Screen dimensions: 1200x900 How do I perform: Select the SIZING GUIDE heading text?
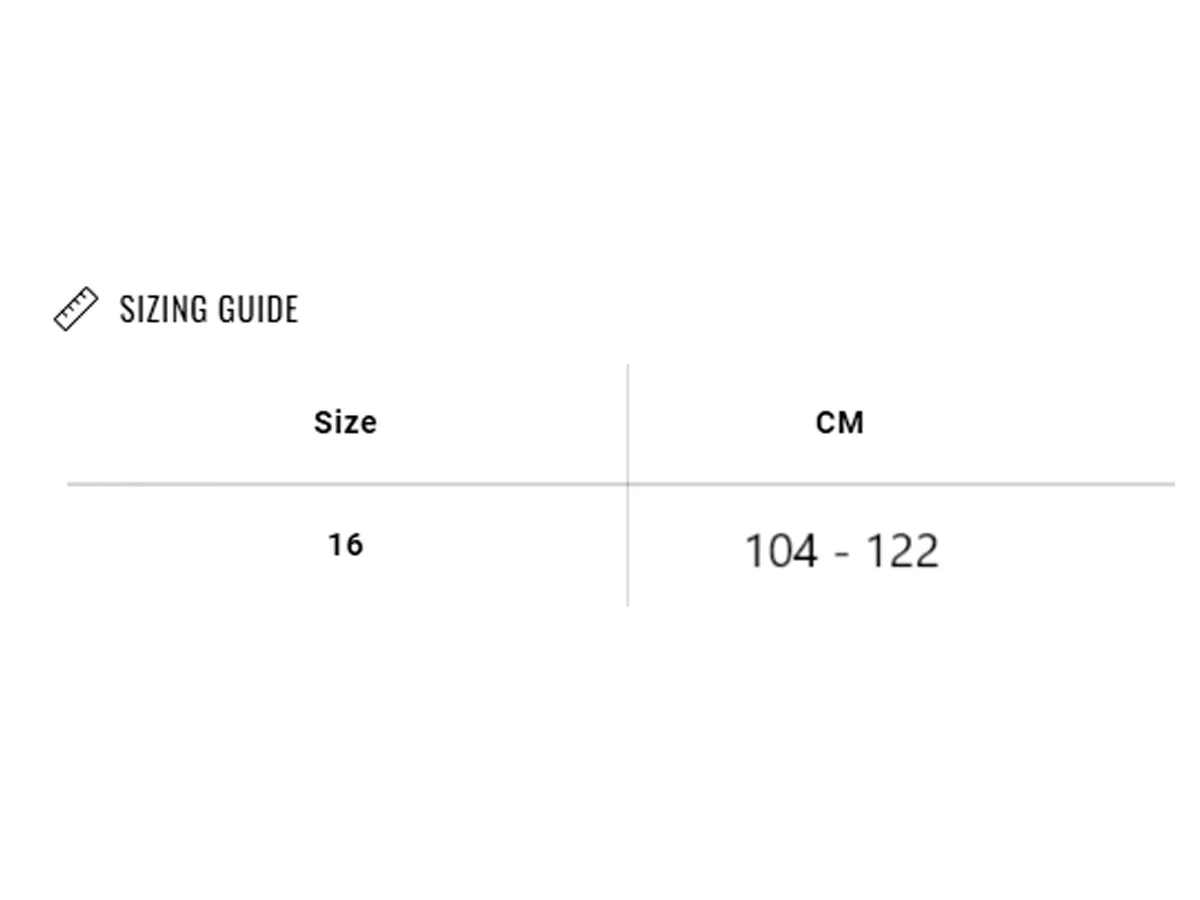(x=209, y=309)
